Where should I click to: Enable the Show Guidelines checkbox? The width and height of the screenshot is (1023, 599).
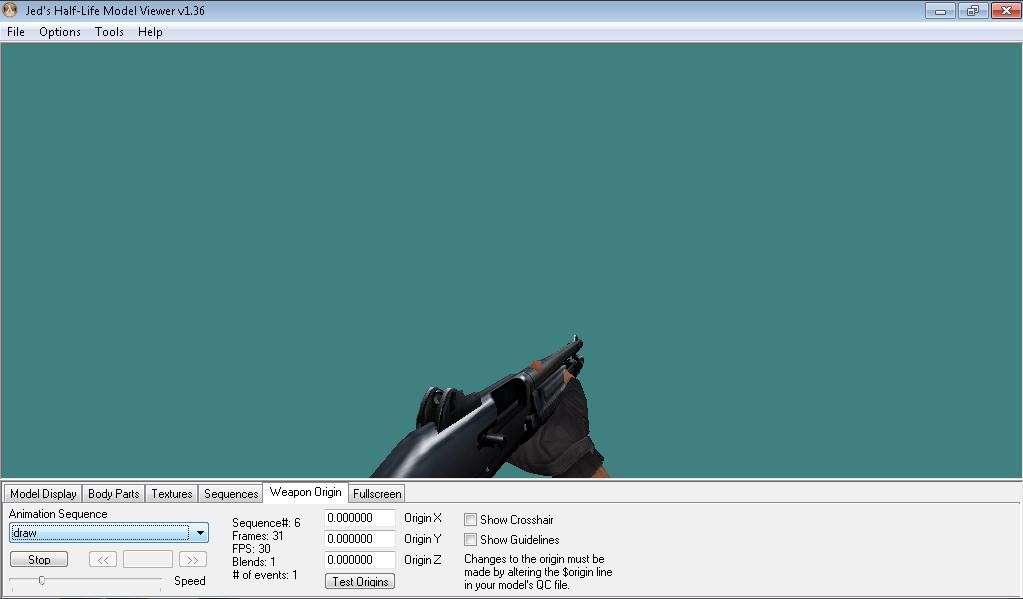click(469, 539)
